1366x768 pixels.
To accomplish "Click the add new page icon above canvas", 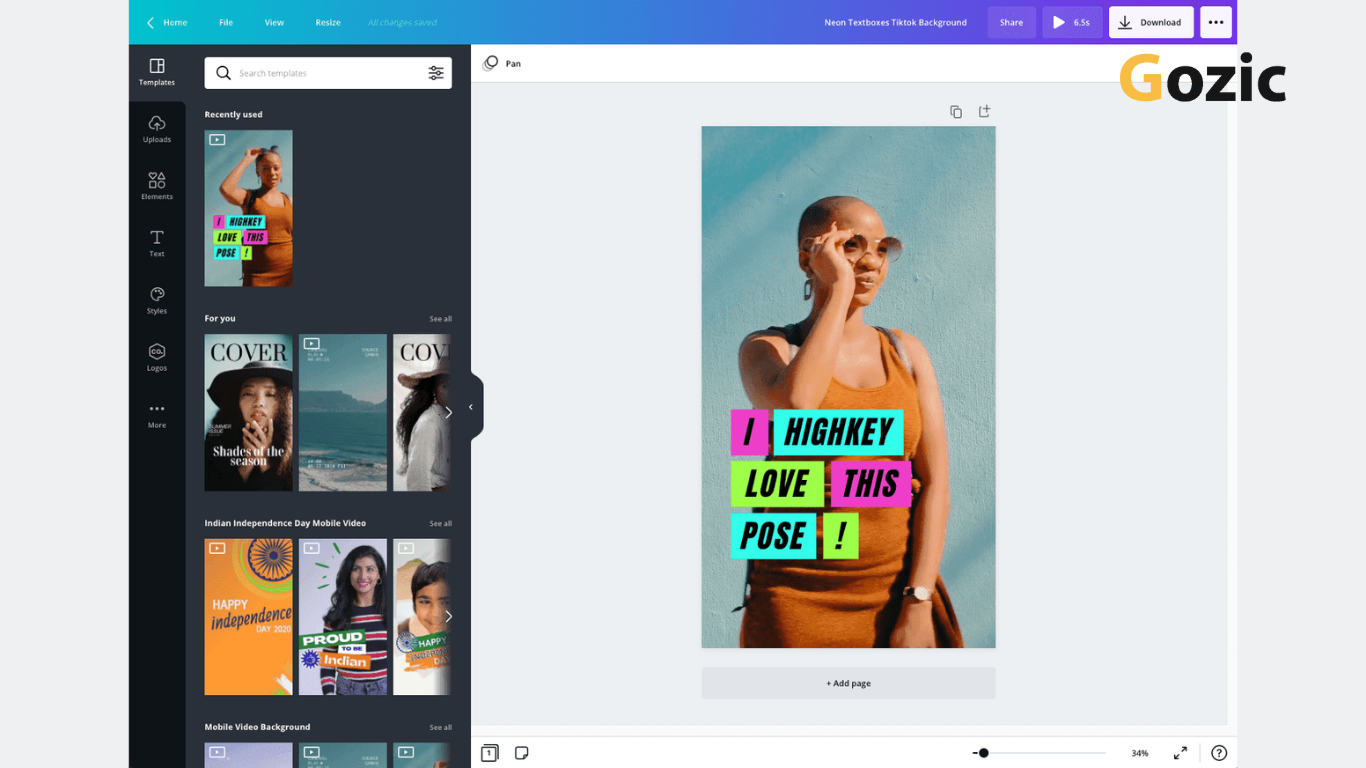I will point(984,112).
